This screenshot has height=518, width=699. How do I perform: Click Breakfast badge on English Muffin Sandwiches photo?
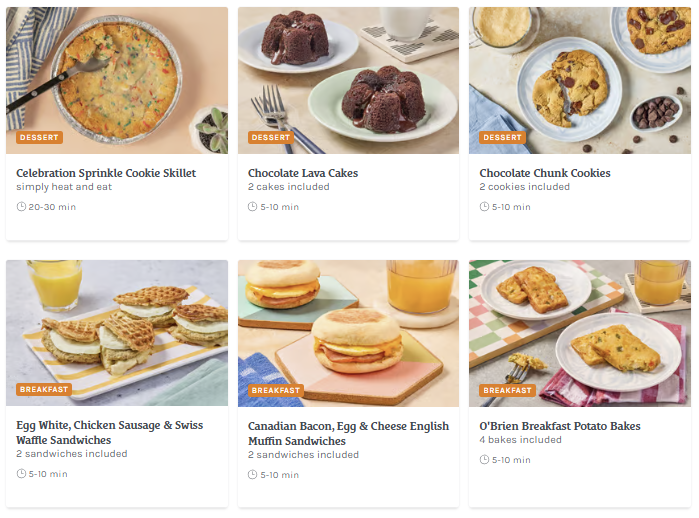coord(275,390)
